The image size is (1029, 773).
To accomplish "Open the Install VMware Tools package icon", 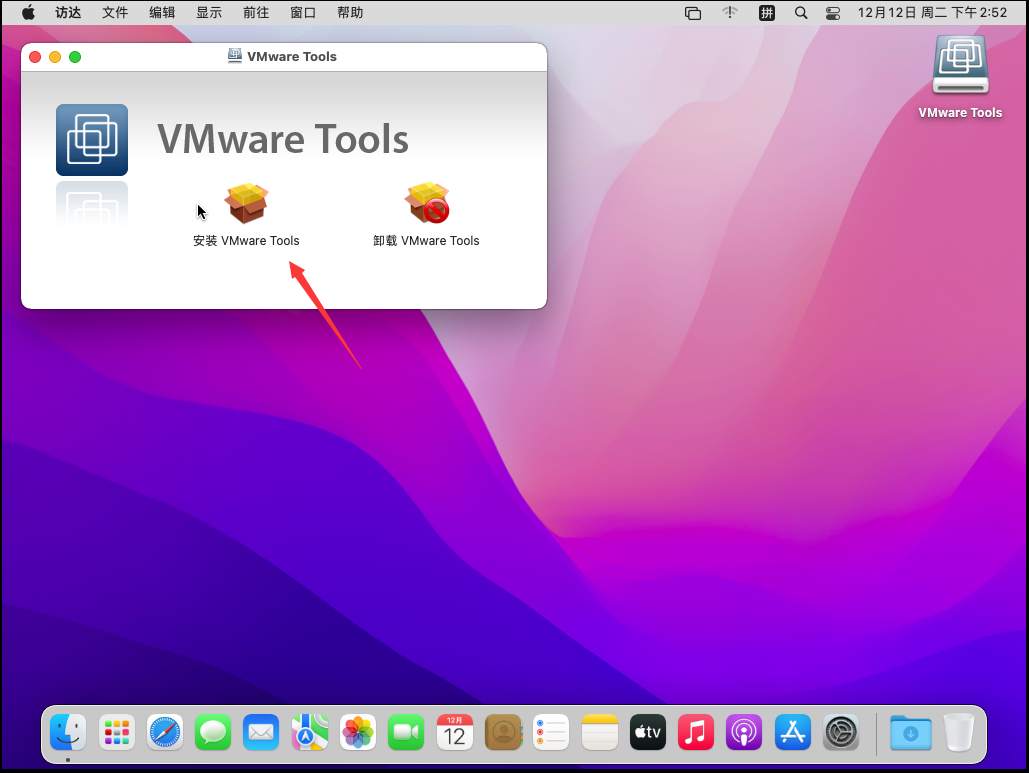I will click(x=246, y=203).
